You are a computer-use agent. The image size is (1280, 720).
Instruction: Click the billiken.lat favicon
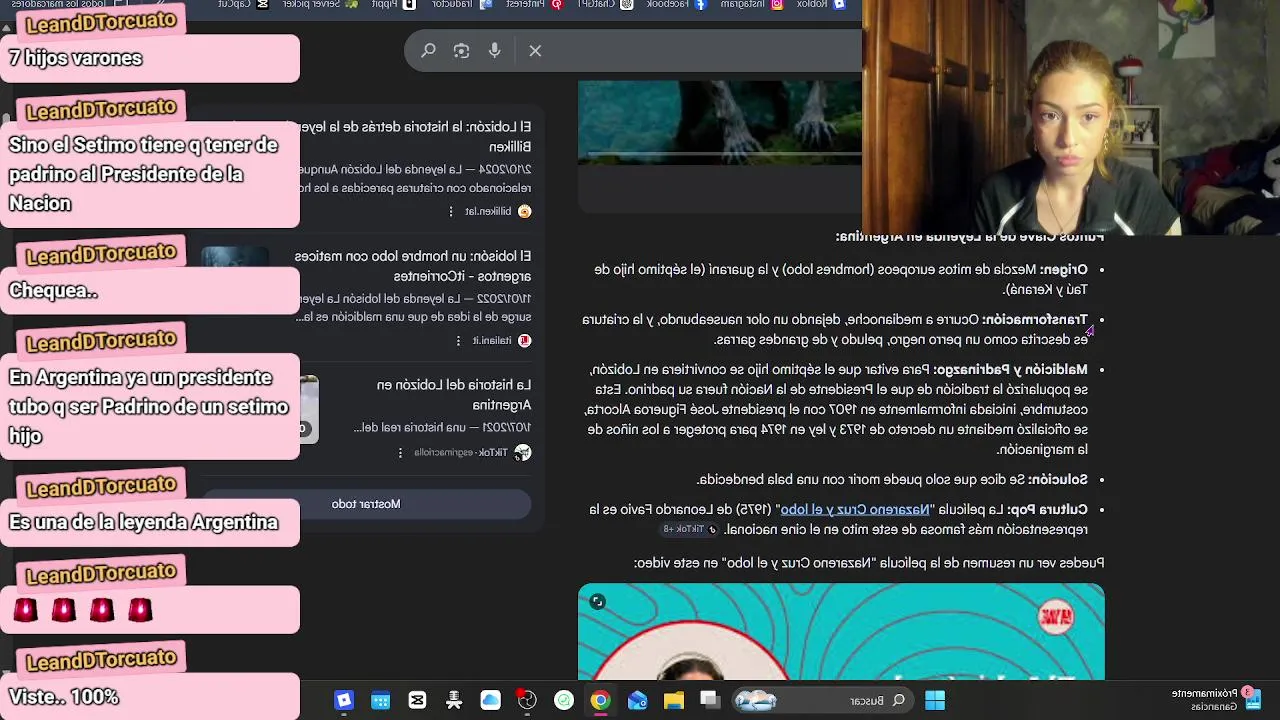click(x=524, y=211)
